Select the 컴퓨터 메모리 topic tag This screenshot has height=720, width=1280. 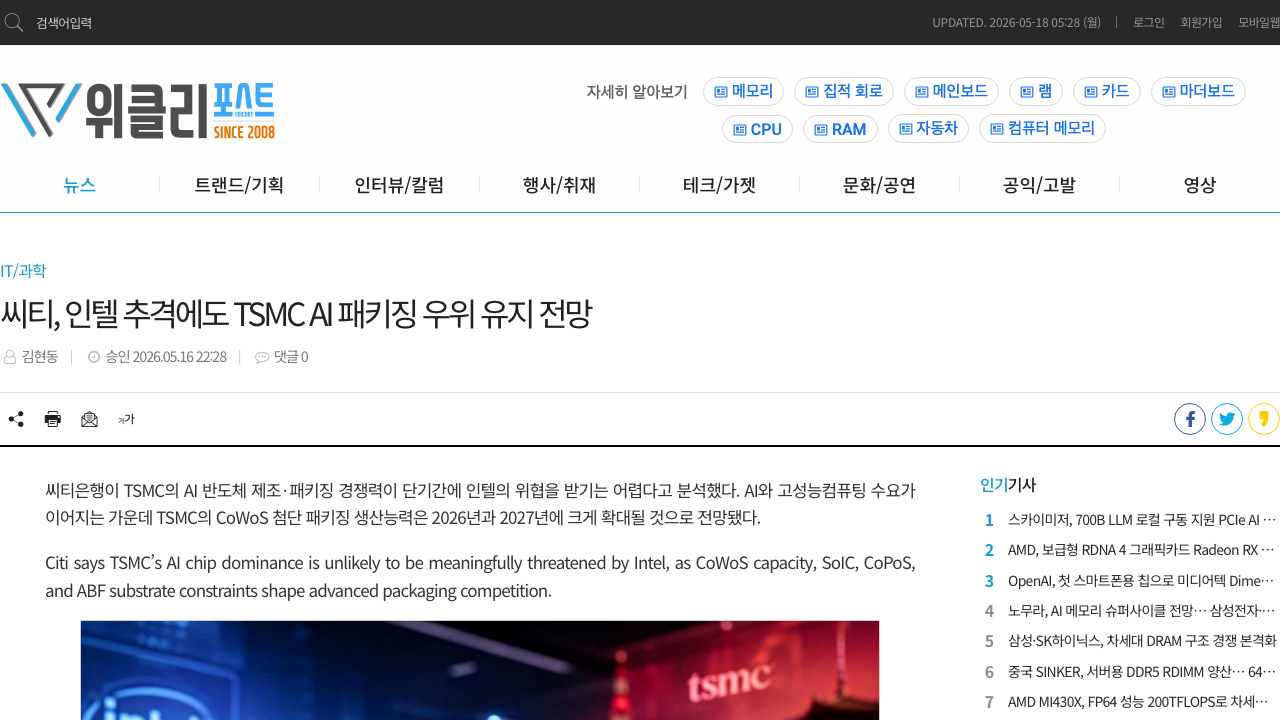(1042, 129)
